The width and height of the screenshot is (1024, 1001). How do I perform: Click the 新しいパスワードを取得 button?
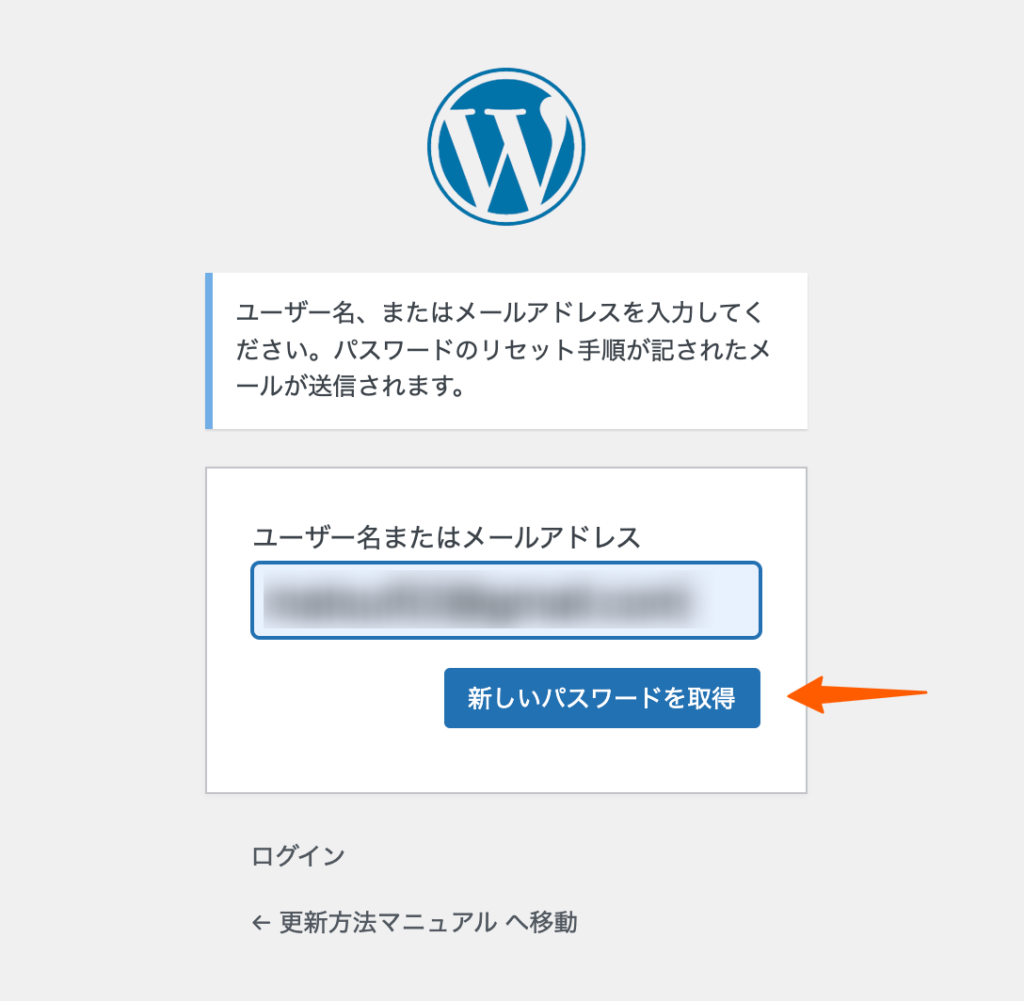click(602, 697)
